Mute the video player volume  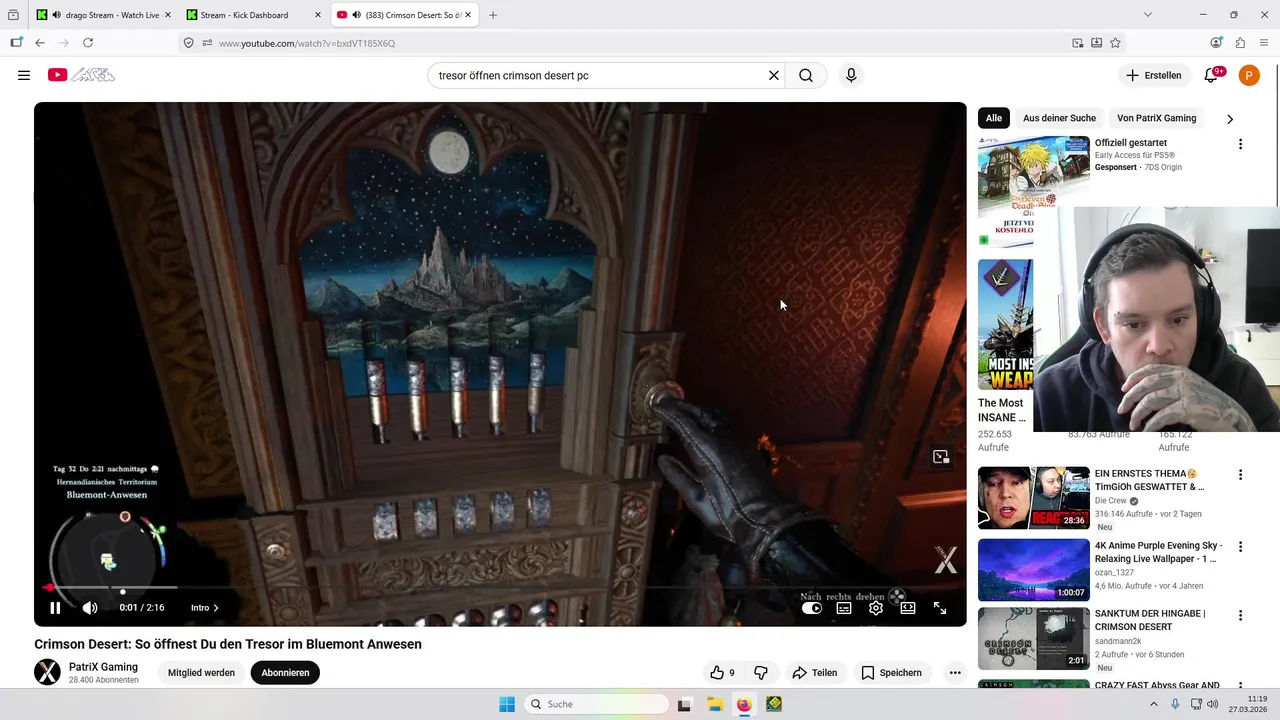pyautogui.click(x=90, y=607)
